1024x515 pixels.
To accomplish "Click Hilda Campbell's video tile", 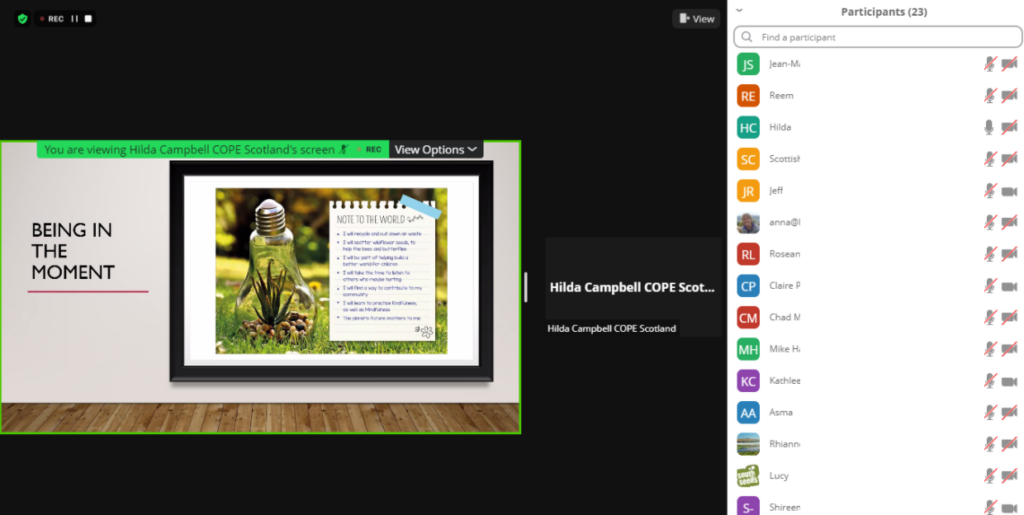I will [x=633, y=287].
